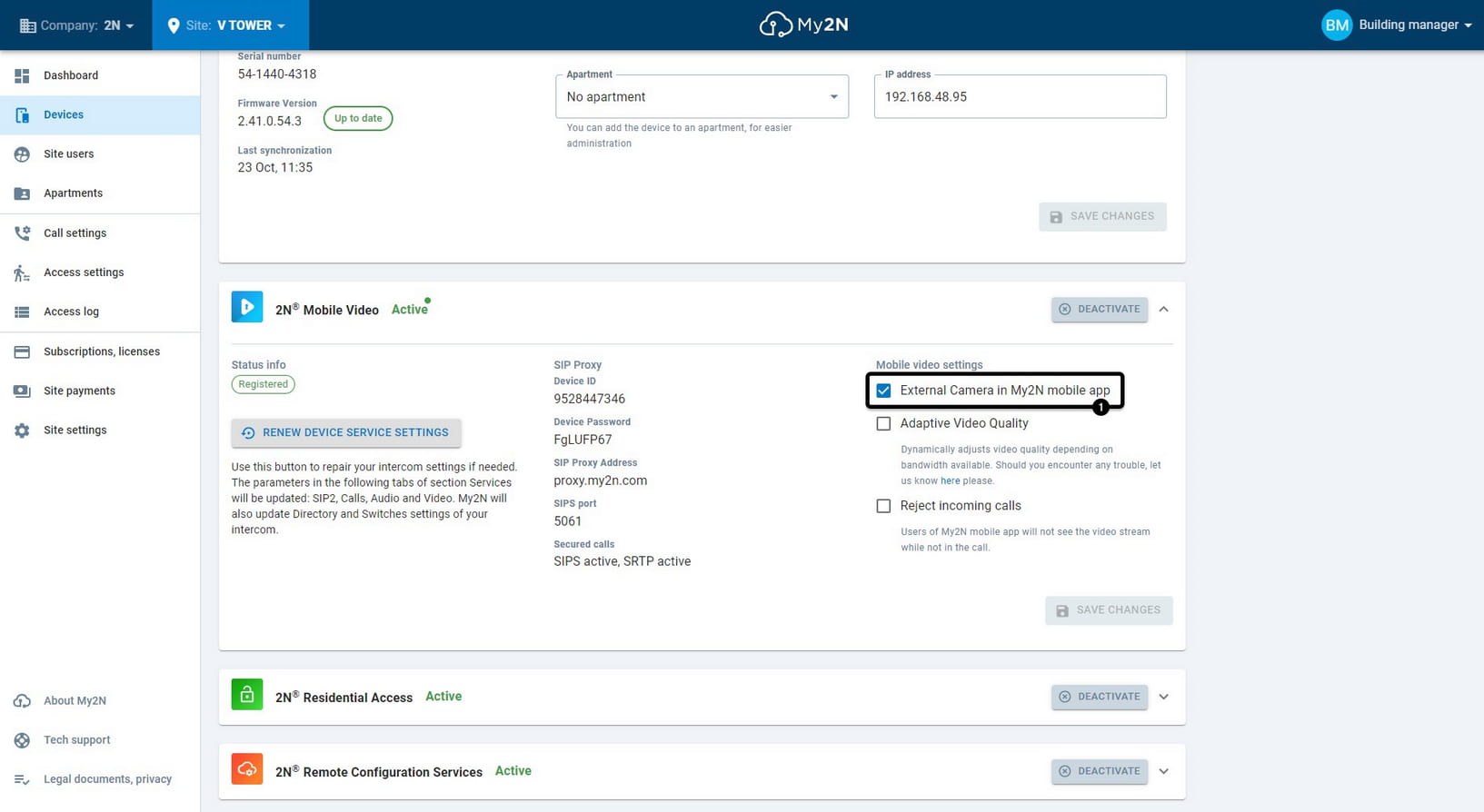1484x812 pixels.
Task: Deactivate Remote Configuration Services
Action: pos(1100,771)
